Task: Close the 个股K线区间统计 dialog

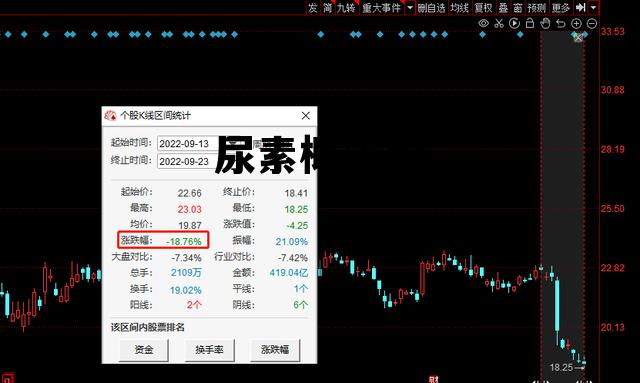Action: [x=306, y=116]
